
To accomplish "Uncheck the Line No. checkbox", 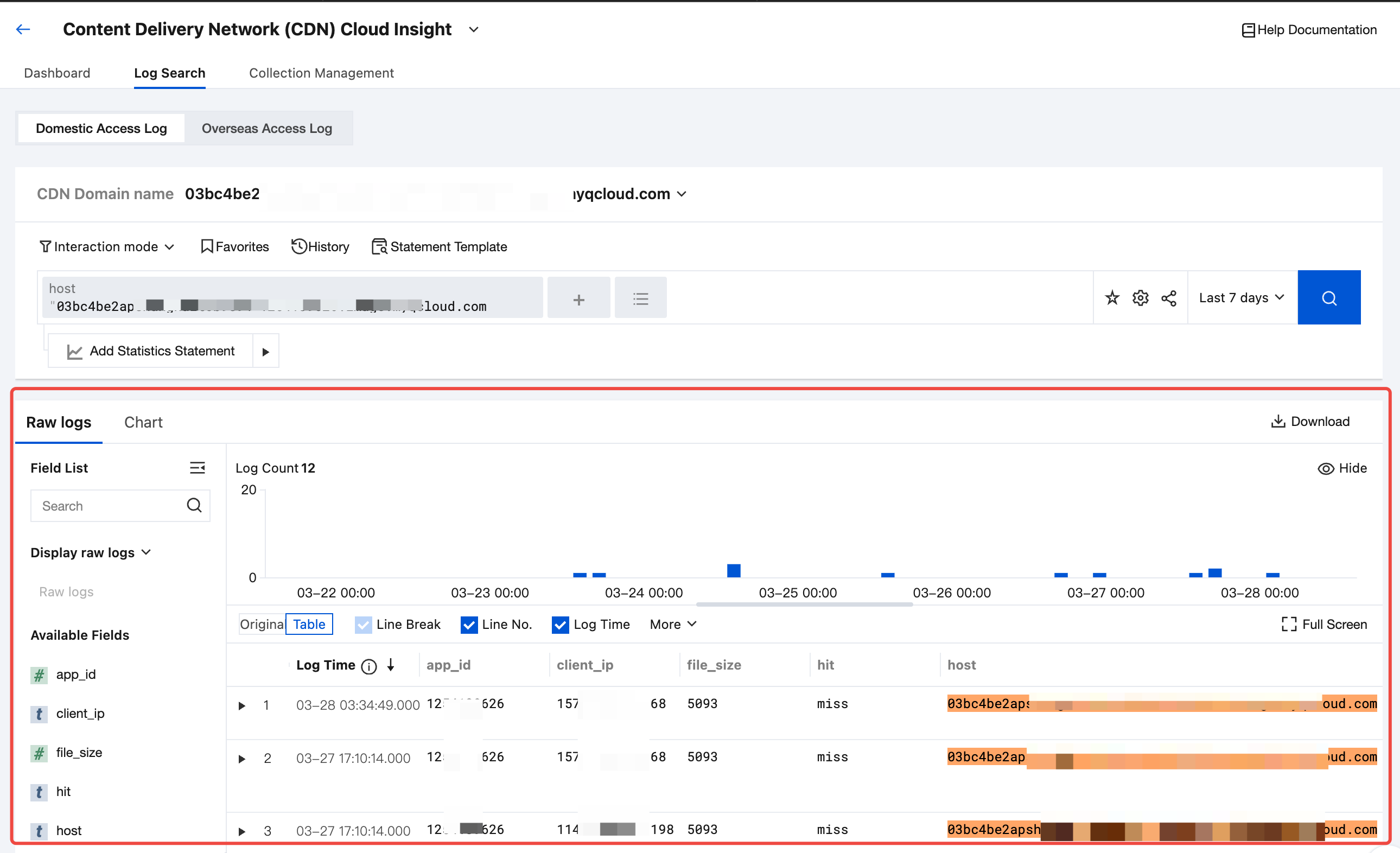I will coord(469,625).
